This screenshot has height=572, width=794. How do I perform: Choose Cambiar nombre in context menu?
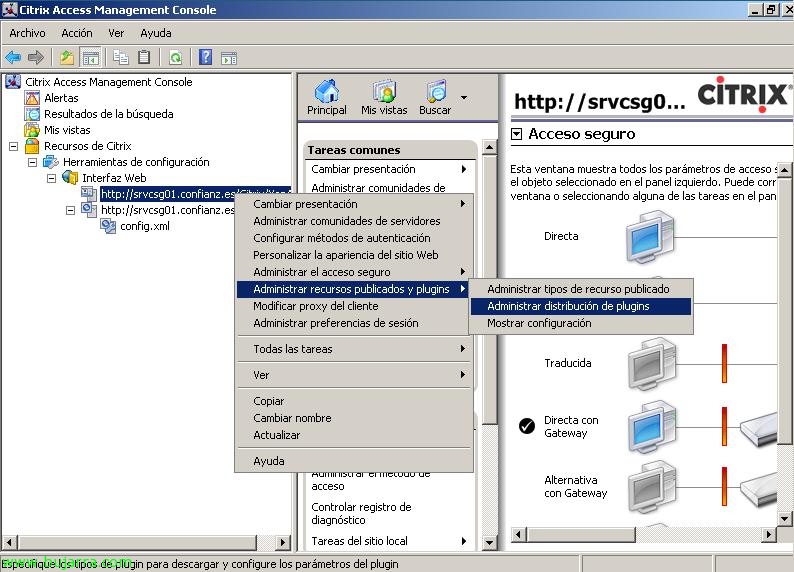353,418
